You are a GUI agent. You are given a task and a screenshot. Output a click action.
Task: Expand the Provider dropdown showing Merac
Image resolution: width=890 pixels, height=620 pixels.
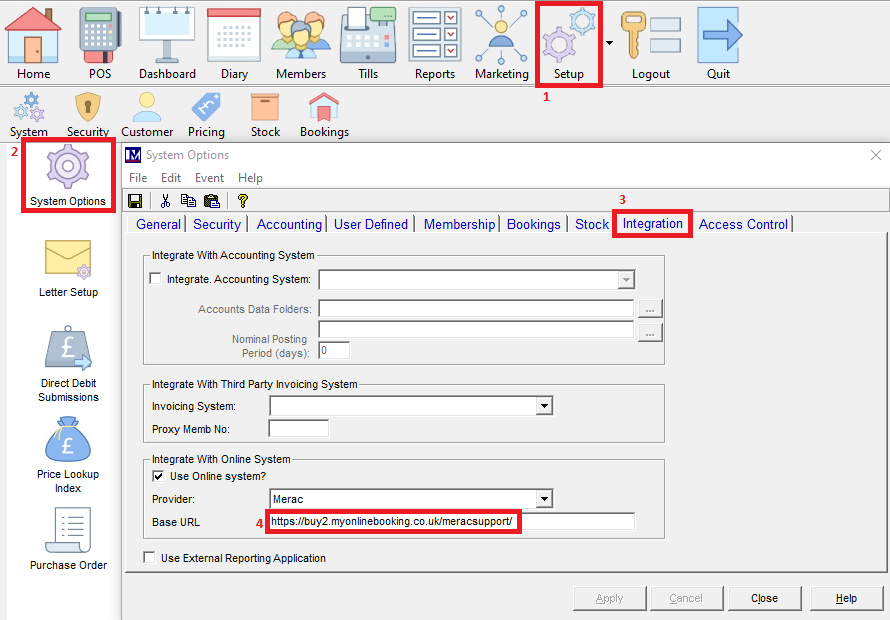(544, 499)
